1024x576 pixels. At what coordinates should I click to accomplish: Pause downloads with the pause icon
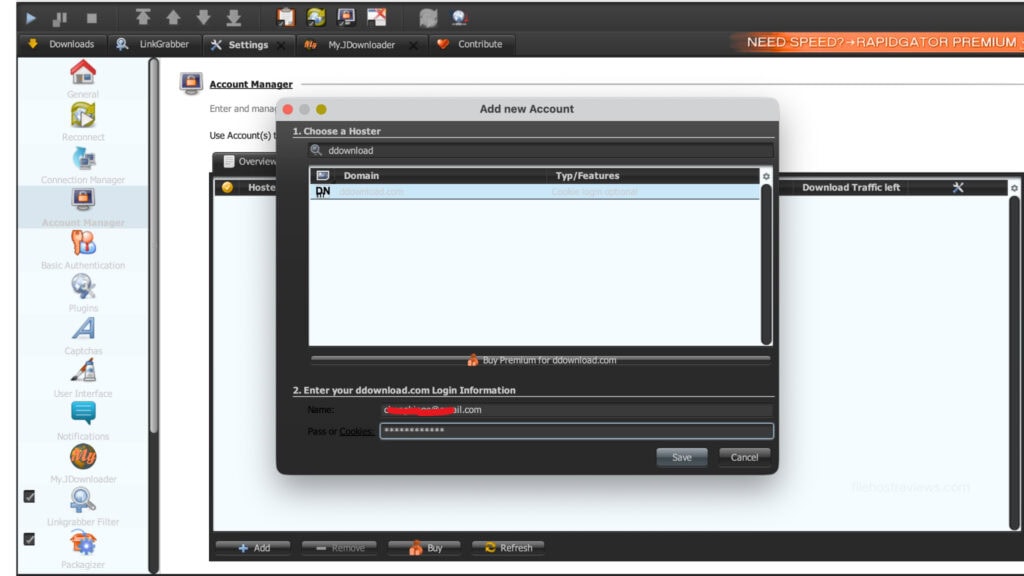click(59, 18)
